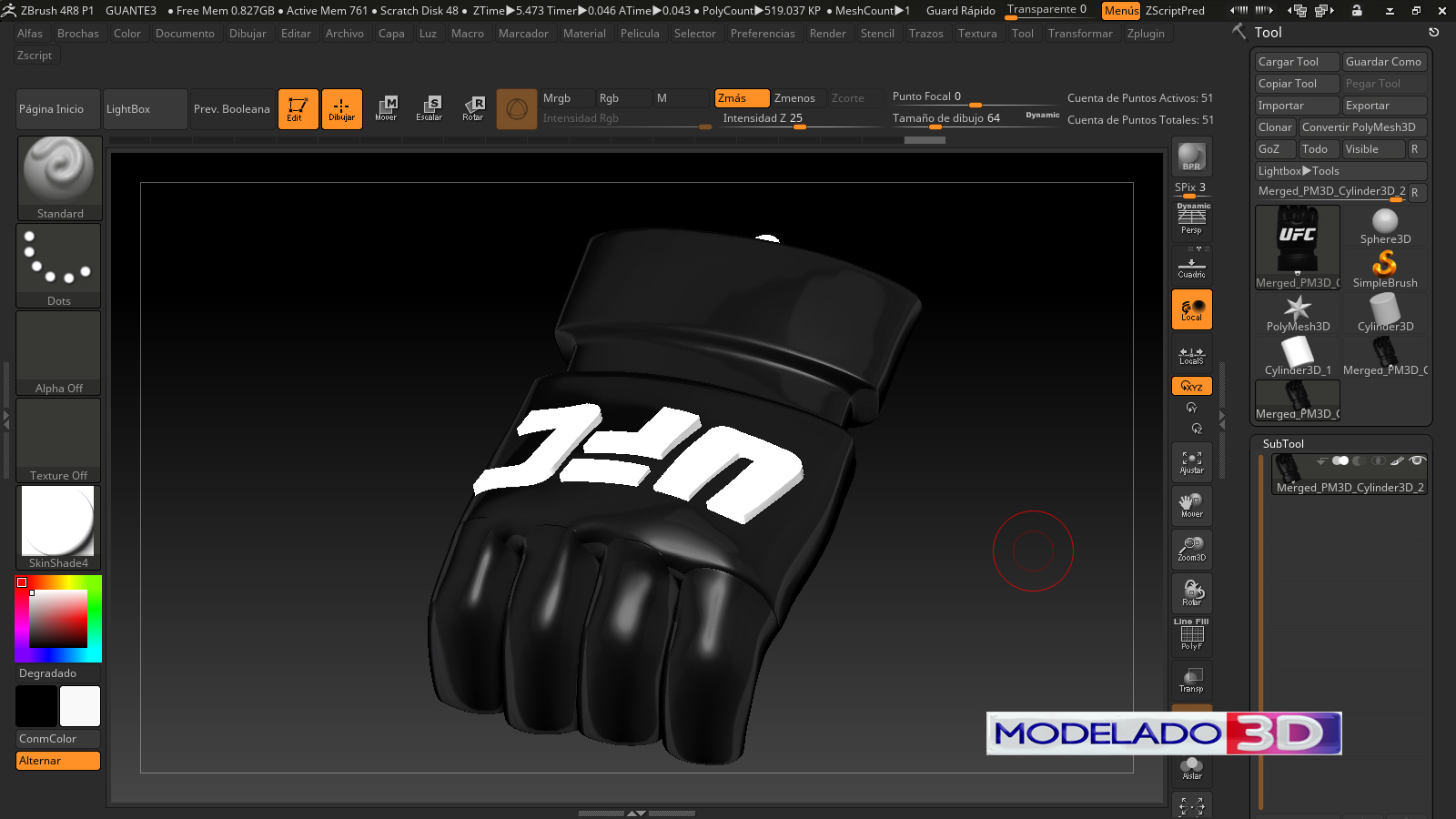The height and width of the screenshot is (819, 1456).
Task: Click the Cuadric floor grid icon
Action: (1192, 266)
